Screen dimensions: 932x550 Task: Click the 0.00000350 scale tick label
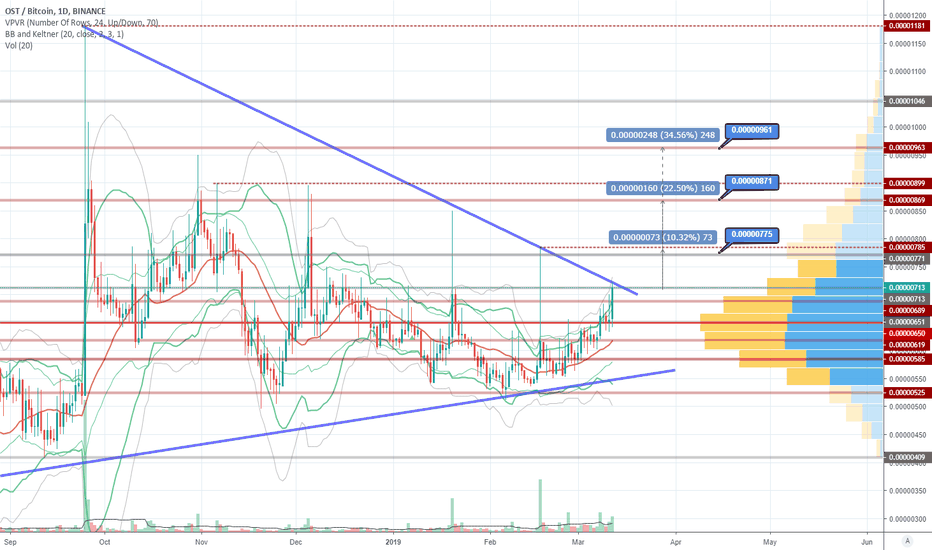pyautogui.click(x=908, y=491)
